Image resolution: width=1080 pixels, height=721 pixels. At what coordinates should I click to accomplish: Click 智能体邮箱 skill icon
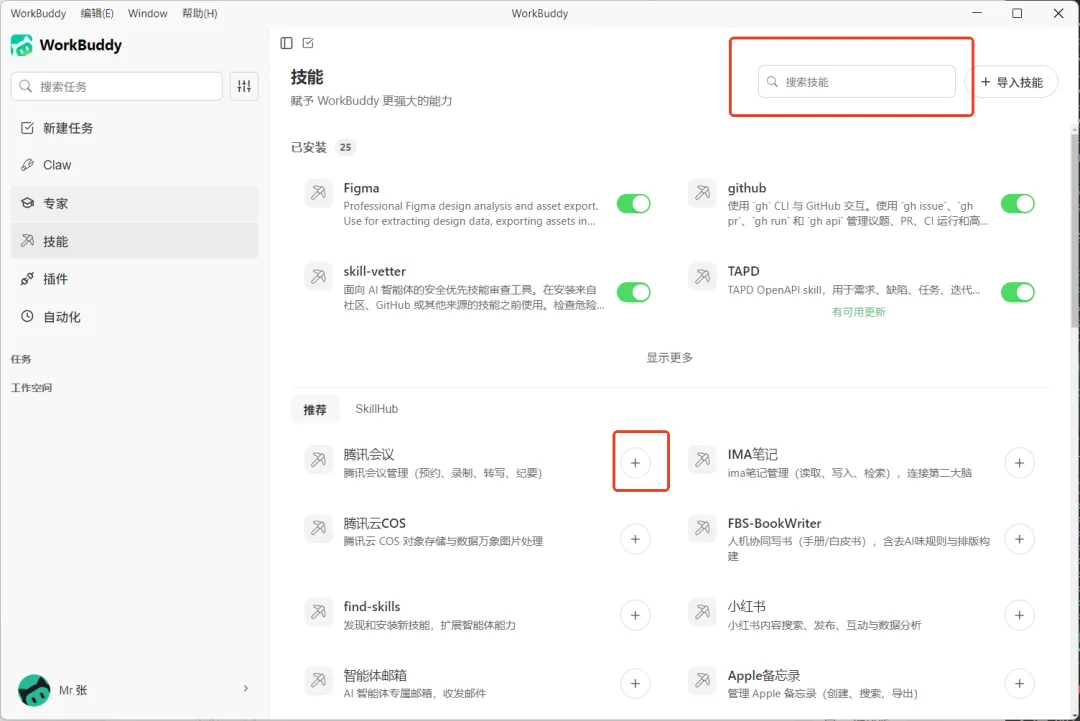[318, 680]
